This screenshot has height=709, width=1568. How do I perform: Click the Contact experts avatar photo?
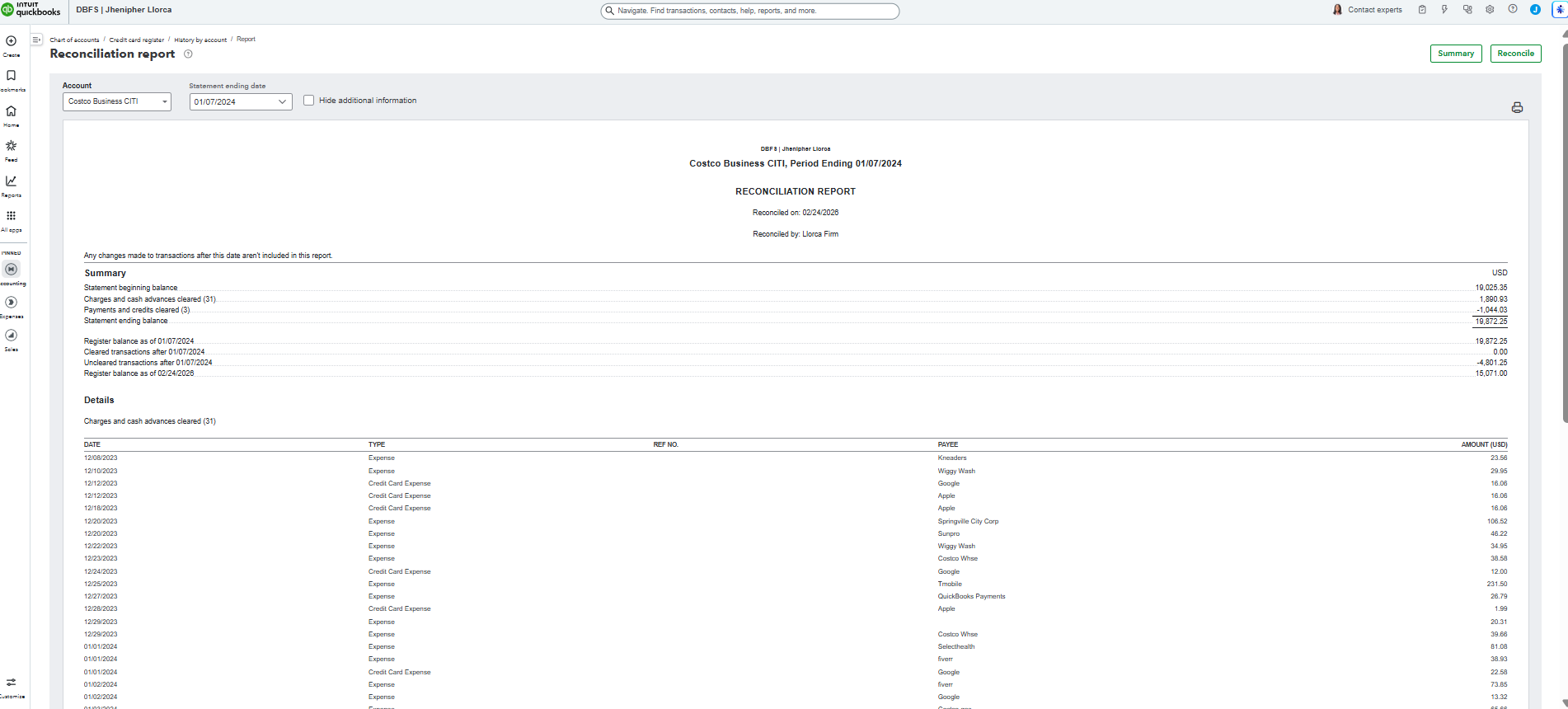tap(1337, 10)
